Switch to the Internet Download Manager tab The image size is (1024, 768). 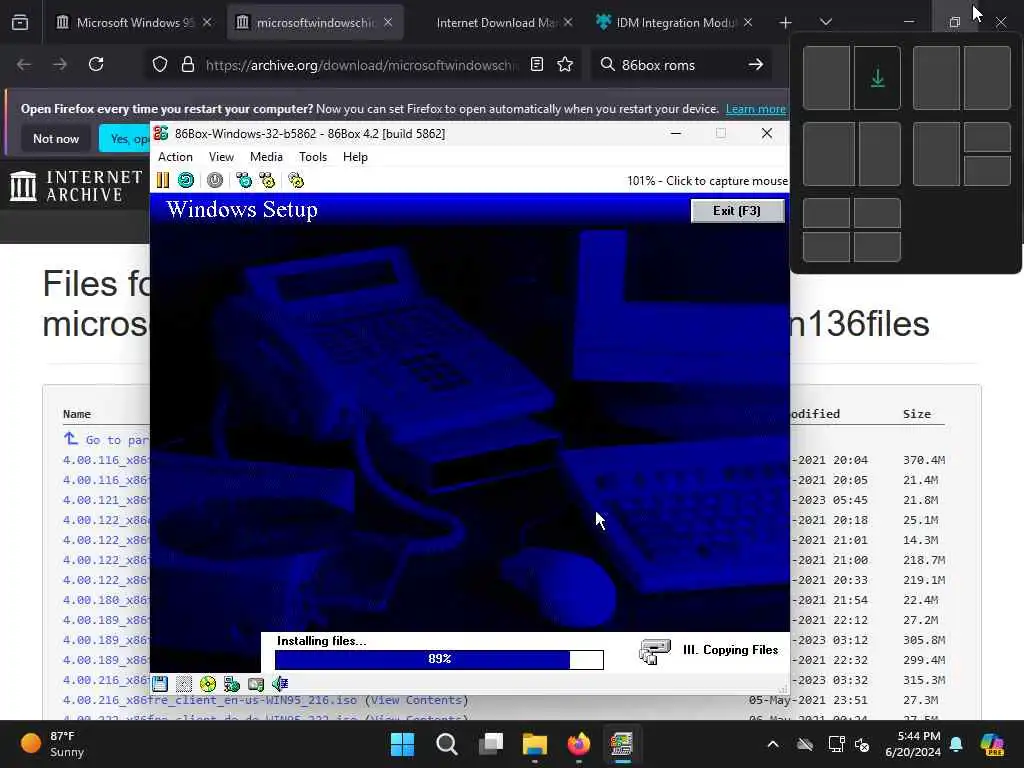coord(494,22)
